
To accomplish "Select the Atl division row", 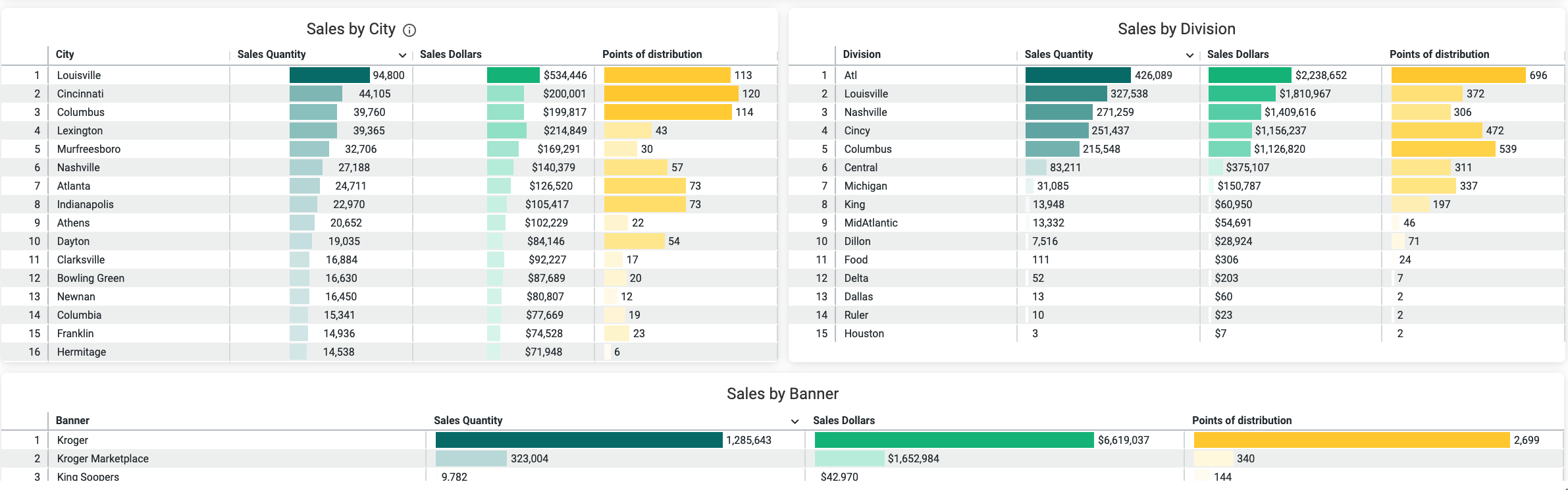I will 1176,75.
